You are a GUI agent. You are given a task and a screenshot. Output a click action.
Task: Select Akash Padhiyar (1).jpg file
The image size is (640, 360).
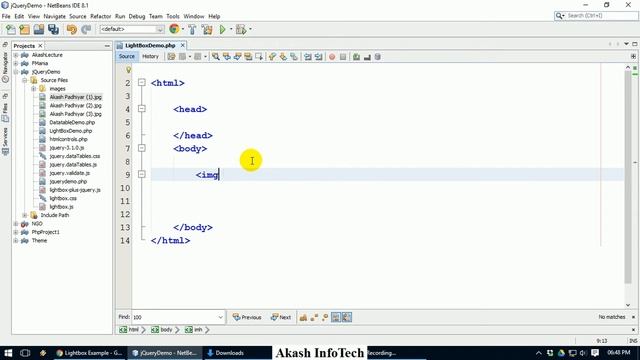[76, 97]
